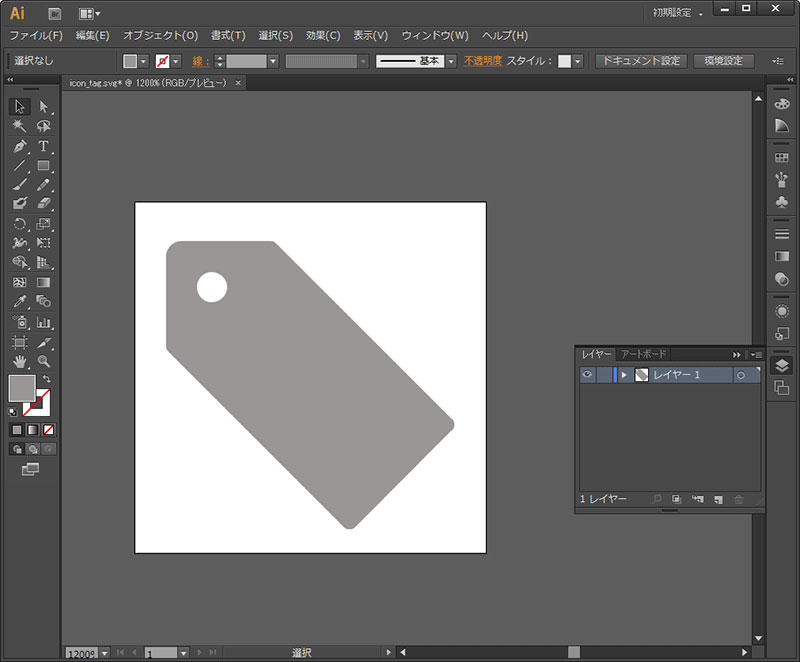This screenshot has height=662, width=800.
Task: Select the Lasso tool
Action: [x=43, y=126]
